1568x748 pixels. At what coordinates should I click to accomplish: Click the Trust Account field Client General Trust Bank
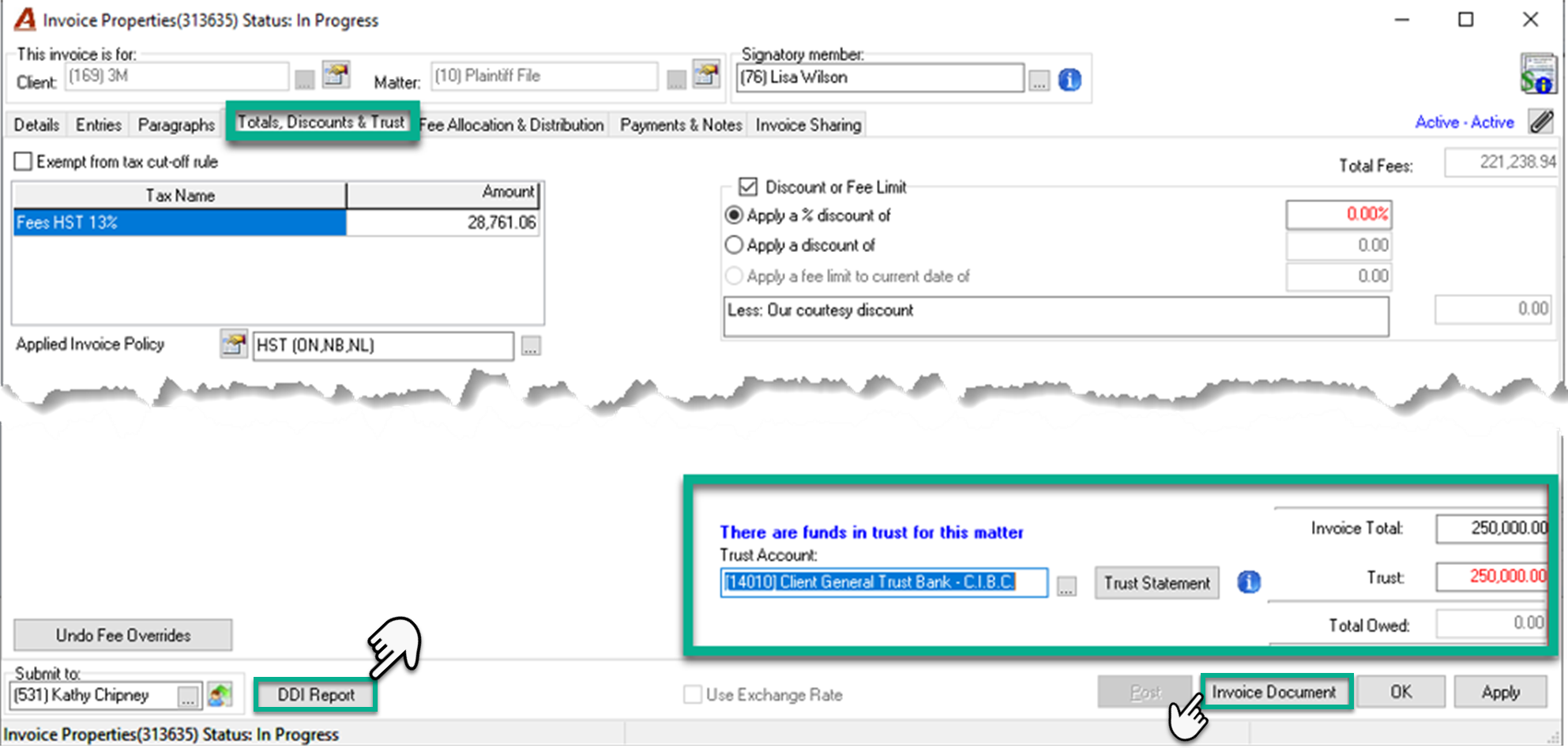[884, 582]
